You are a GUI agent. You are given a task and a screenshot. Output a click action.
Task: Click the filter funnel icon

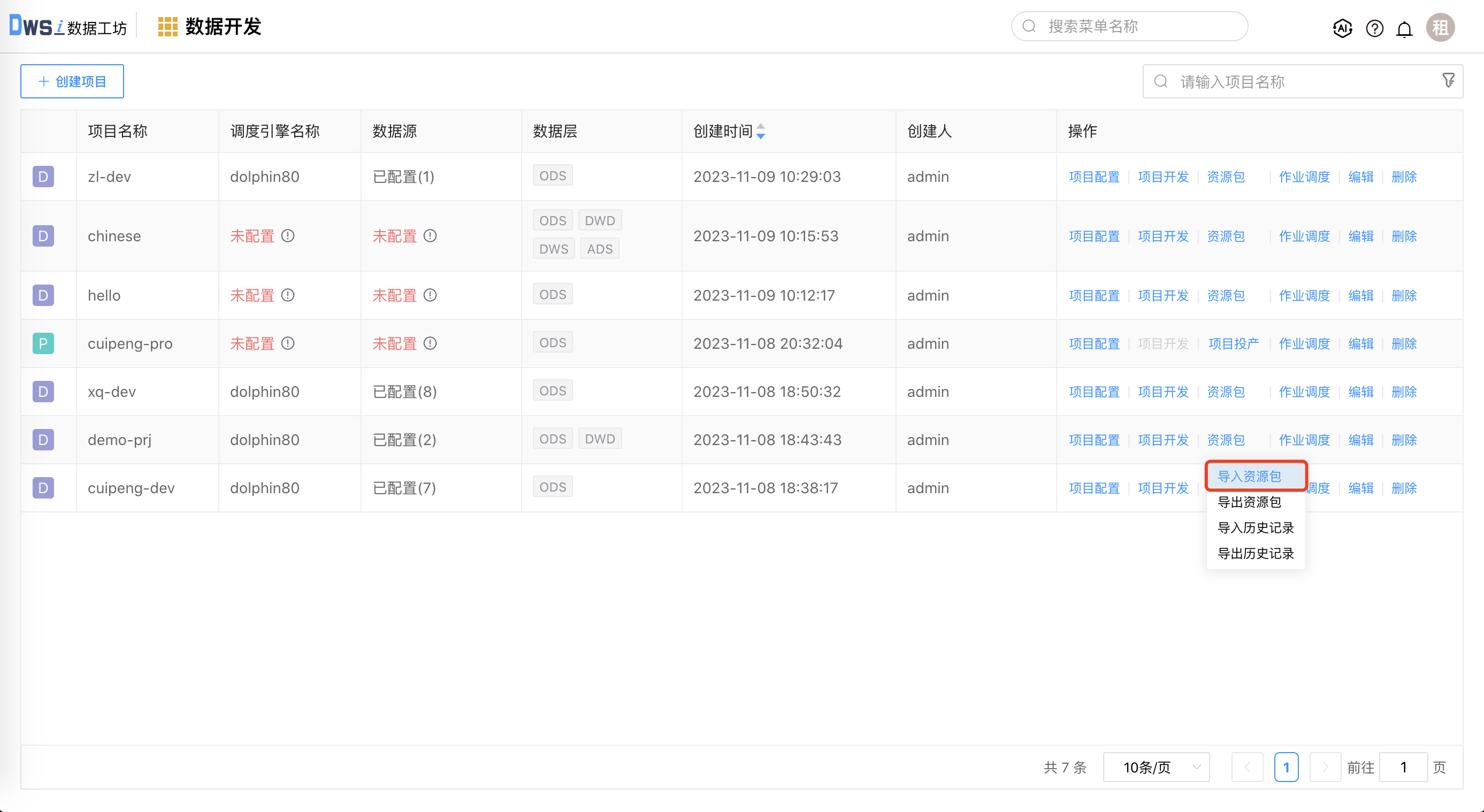pos(1448,81)
